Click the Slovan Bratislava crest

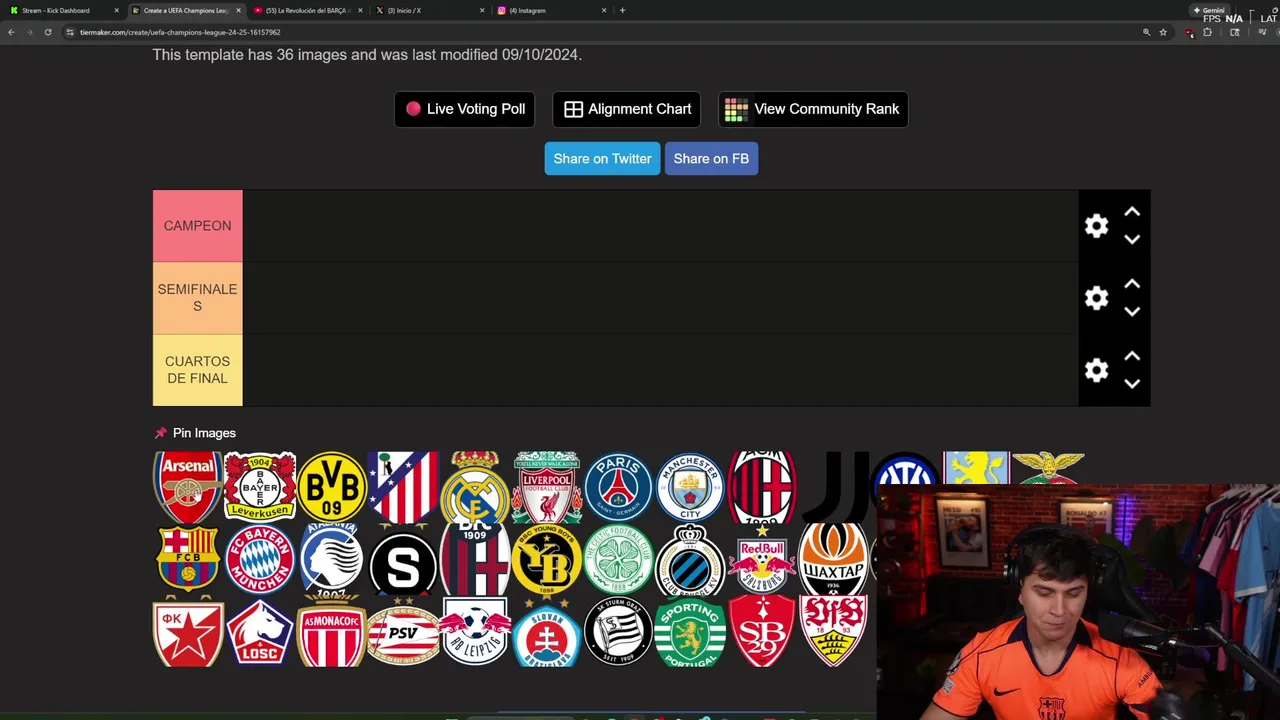[x=547, y=631]
